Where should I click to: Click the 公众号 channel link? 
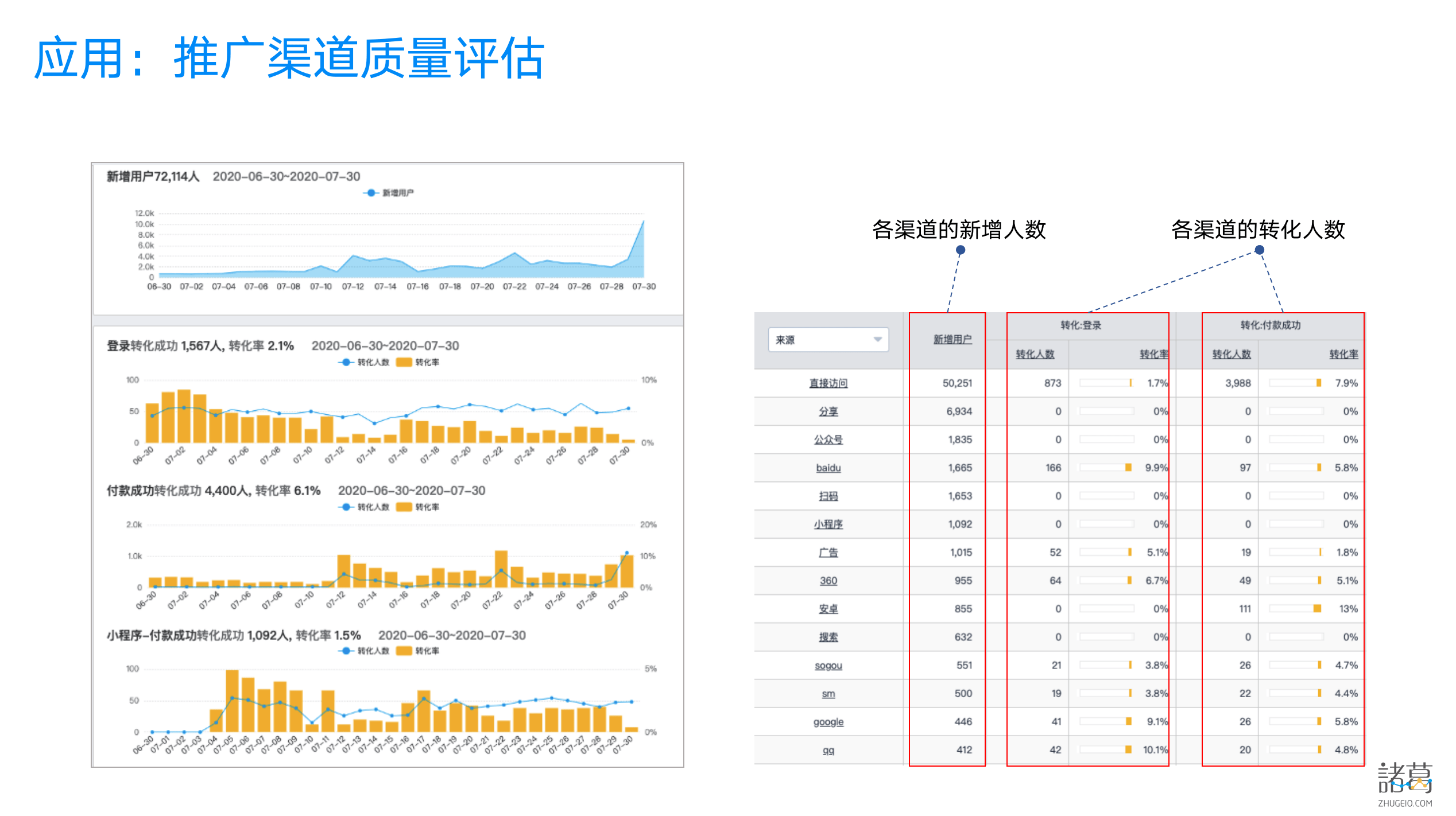[x=828, y=440]
